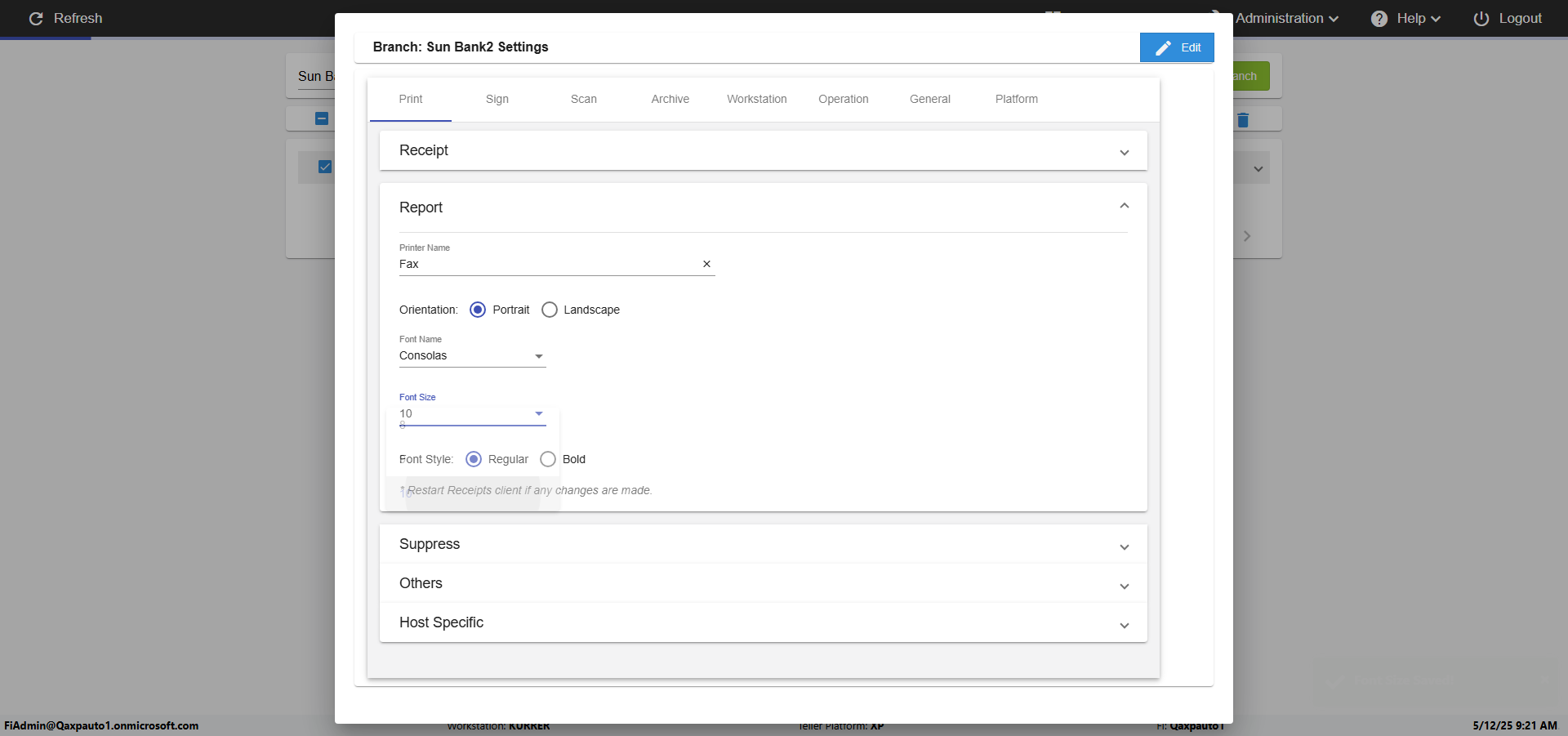The height and width of the screenshot is (736, 1568).
Task: Open the Administration menu
Action: [x=1286, y=19]
